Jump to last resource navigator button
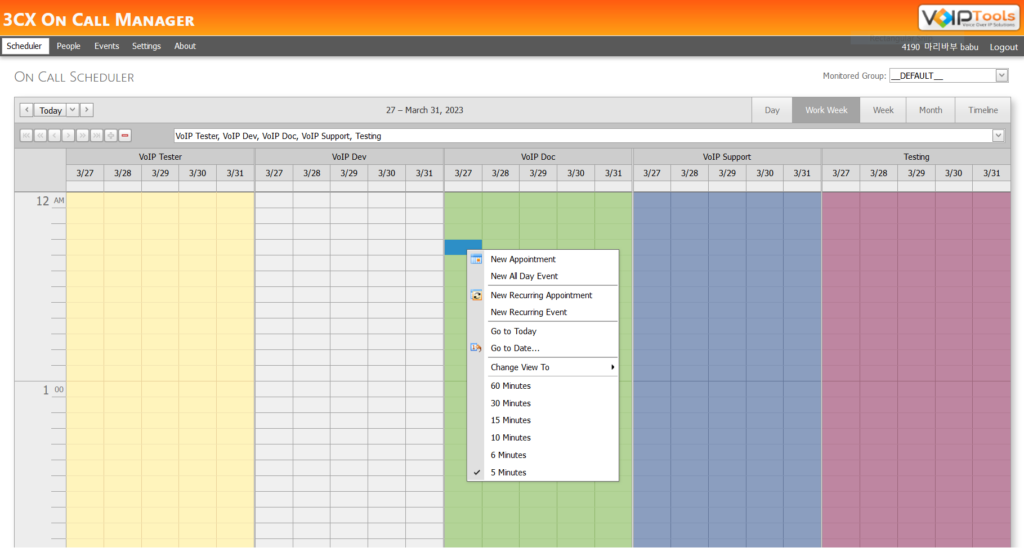 [97, 135]
